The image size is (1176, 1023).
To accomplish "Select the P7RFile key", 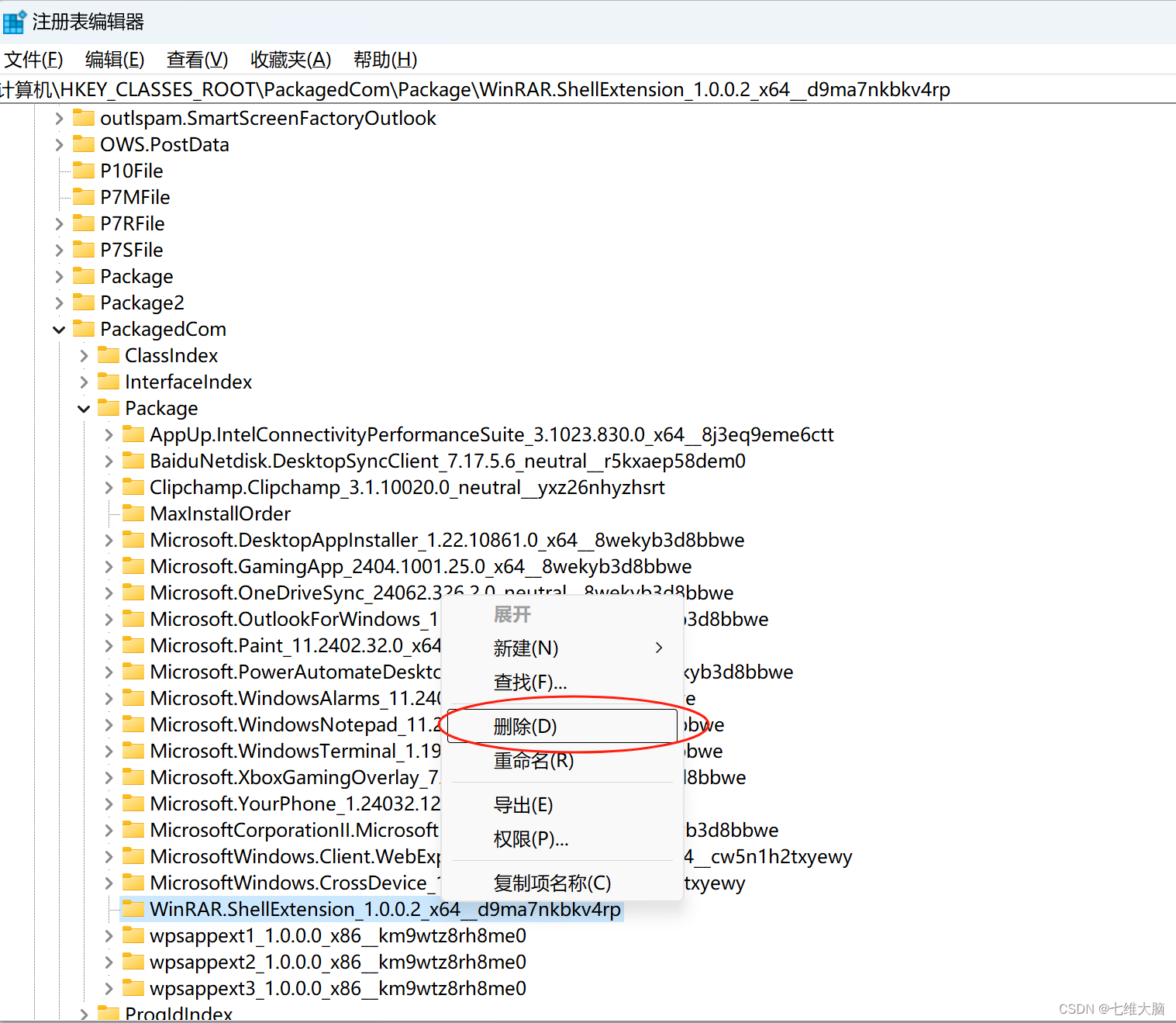I will 133,223.
